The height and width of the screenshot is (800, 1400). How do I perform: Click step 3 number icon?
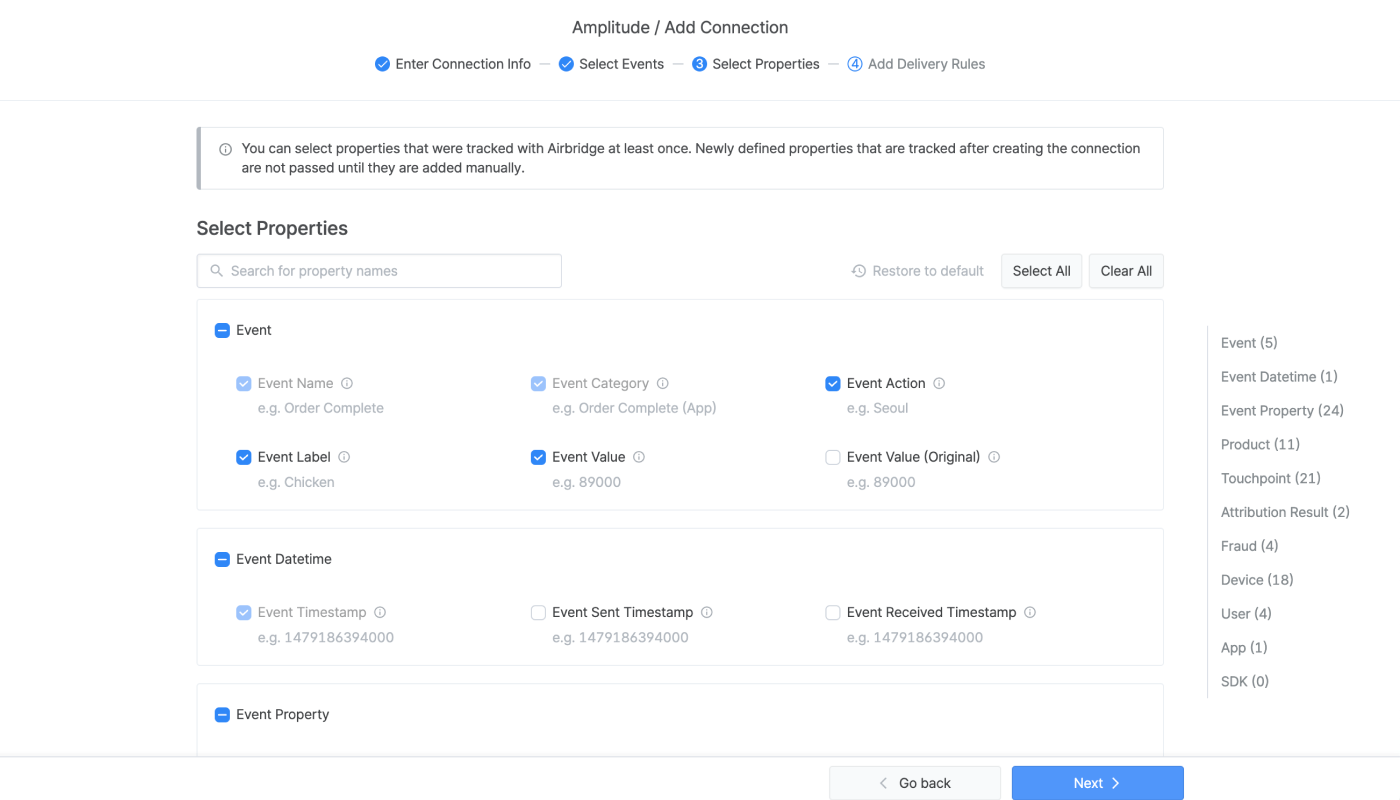(x=700, y=64)
